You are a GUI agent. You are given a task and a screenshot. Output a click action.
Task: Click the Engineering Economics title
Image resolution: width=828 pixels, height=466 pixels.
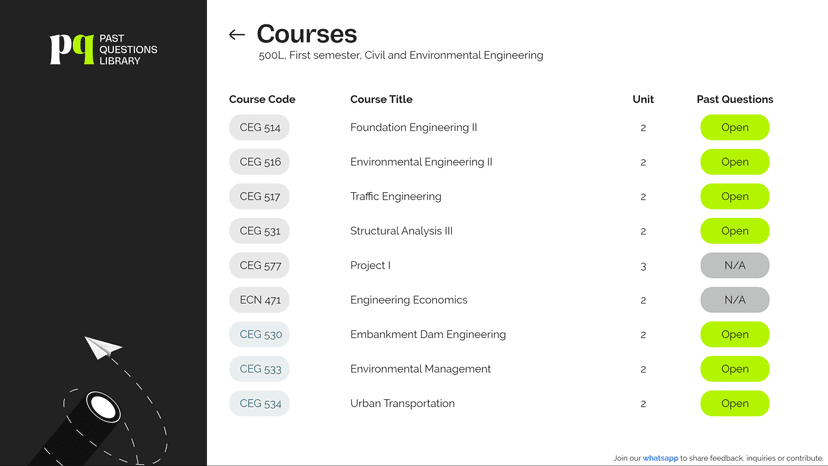pos(409,300)
